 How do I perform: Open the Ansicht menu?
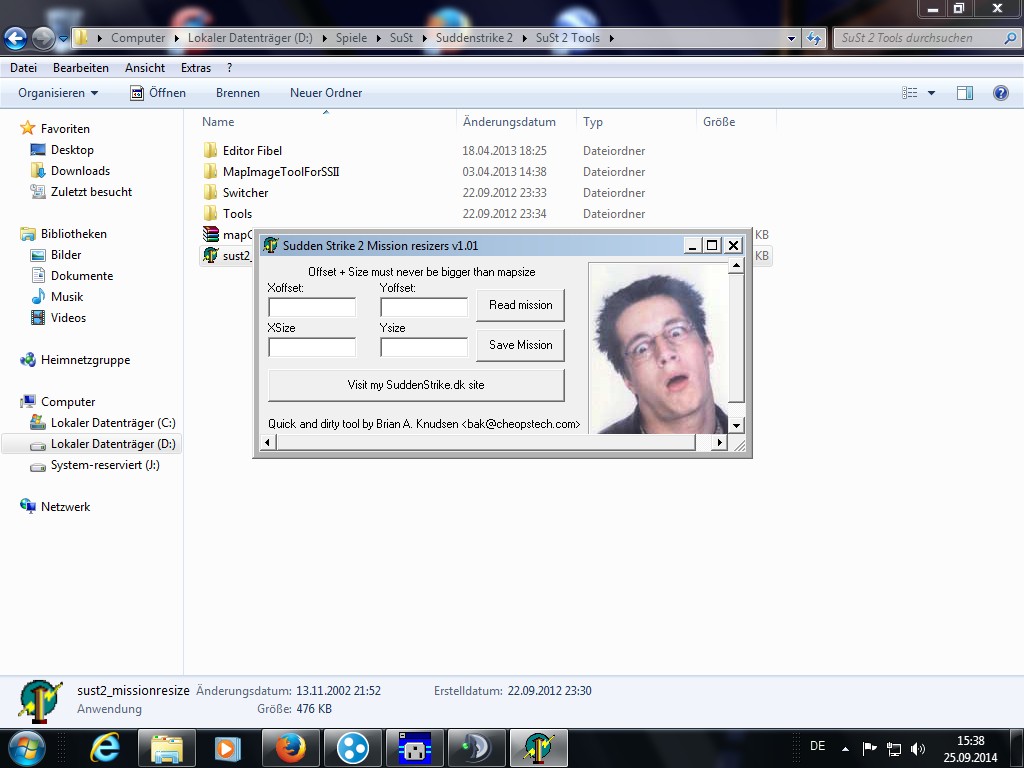(145, 67)
